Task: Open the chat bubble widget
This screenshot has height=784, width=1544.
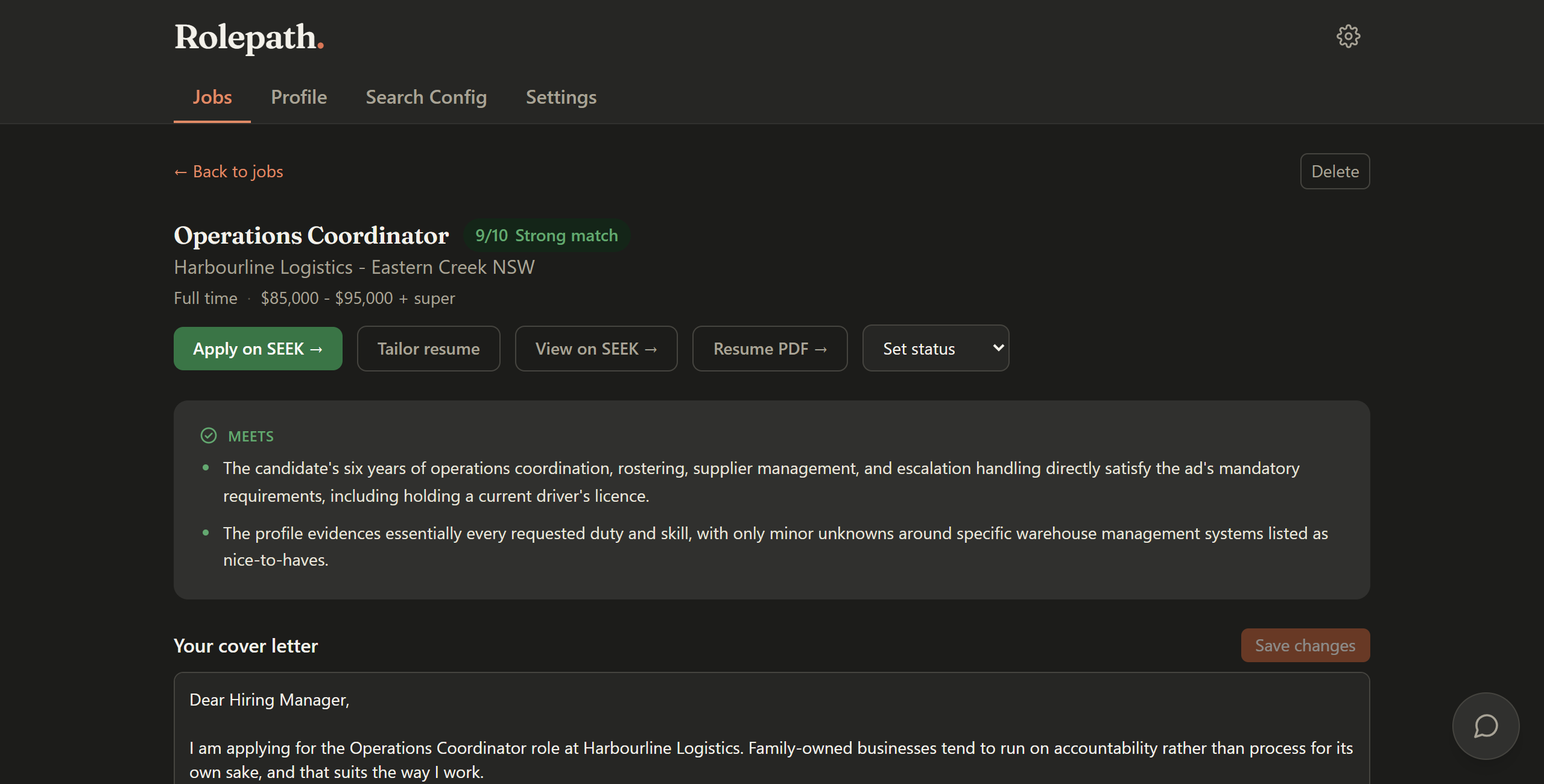Action: pyautogui.click(x=1485, y=726)
